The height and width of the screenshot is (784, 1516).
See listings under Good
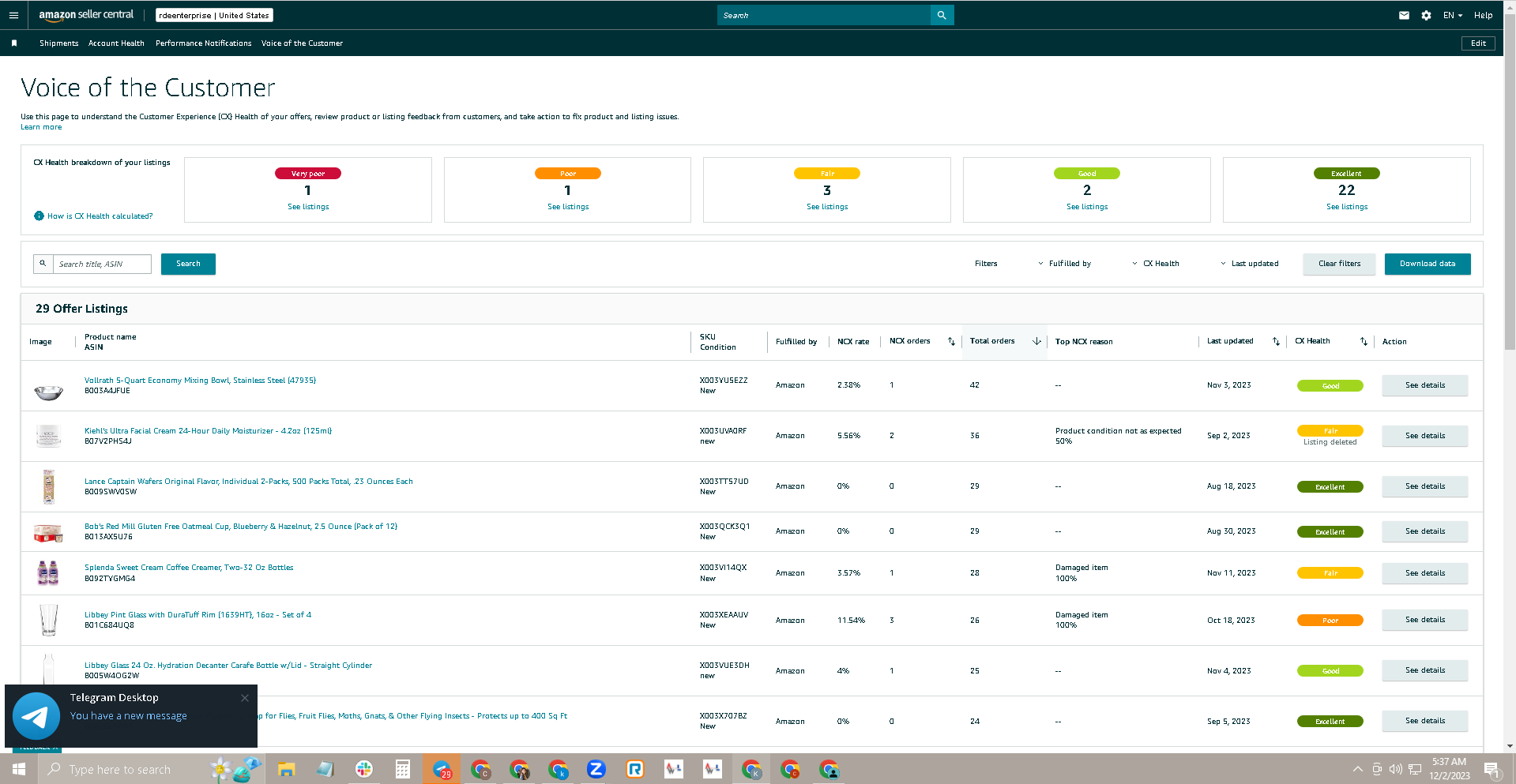pyautogui.click(x=1087, y=207)
